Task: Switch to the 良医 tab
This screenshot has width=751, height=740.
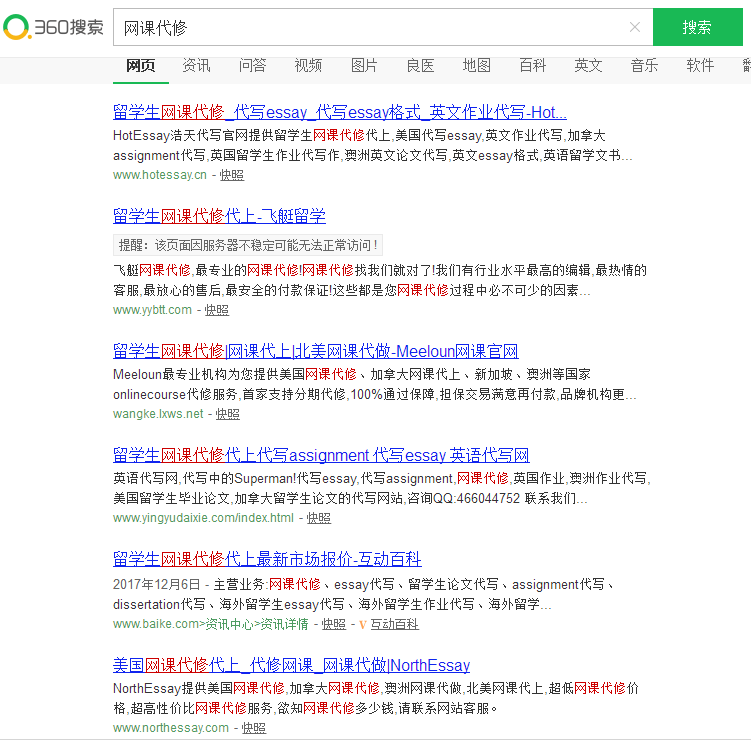Action: 420,66
